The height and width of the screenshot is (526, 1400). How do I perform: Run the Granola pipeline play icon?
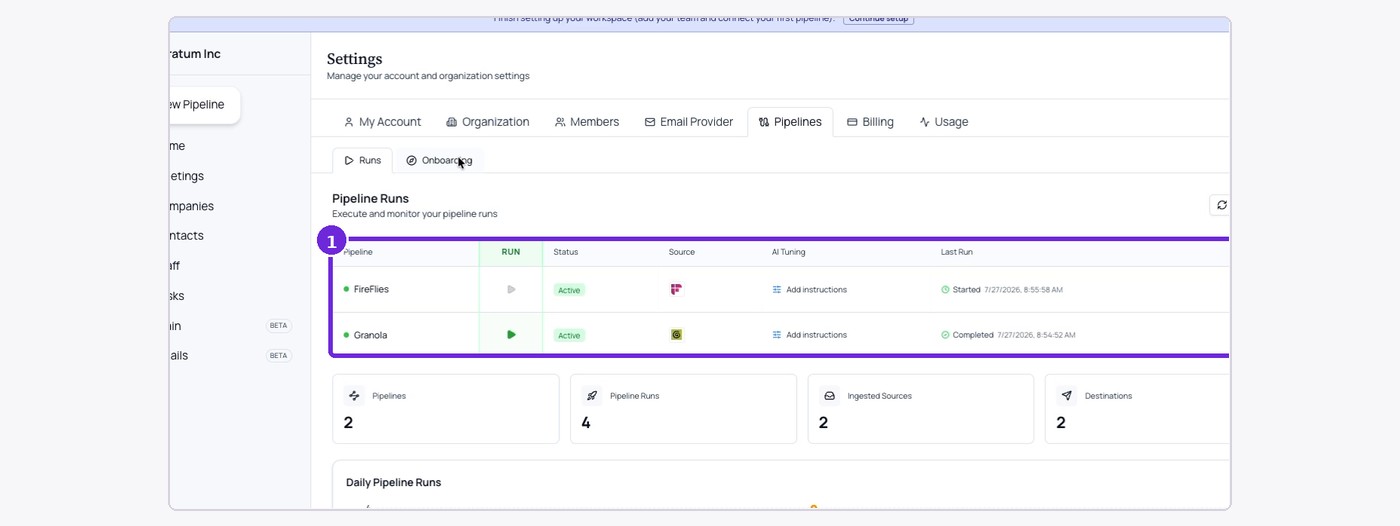pos(511,335)
